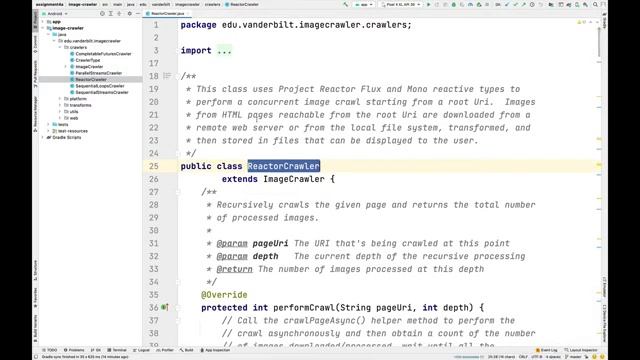Collapse the image-crawler module node
This screenshot has height=360, width=640.
click(43, 28)
